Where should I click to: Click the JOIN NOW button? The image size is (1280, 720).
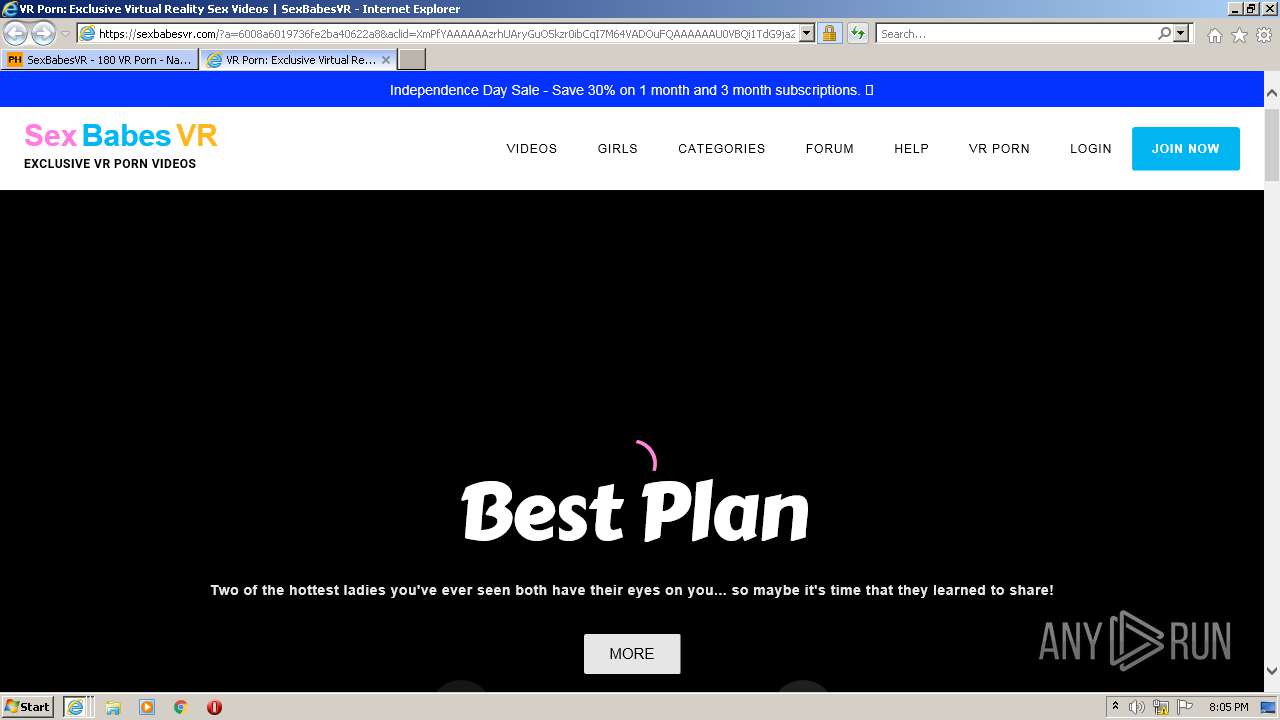click(1185, 148)
